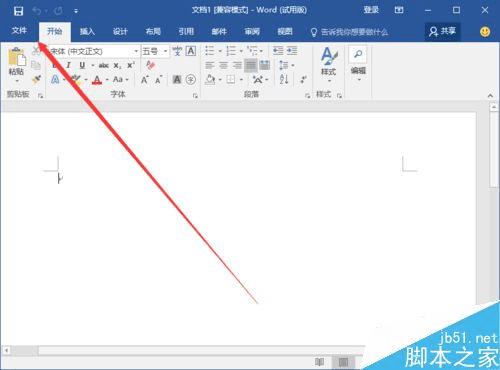Open the 段落 Paragraph dialog launcher

tap(307, 96)
